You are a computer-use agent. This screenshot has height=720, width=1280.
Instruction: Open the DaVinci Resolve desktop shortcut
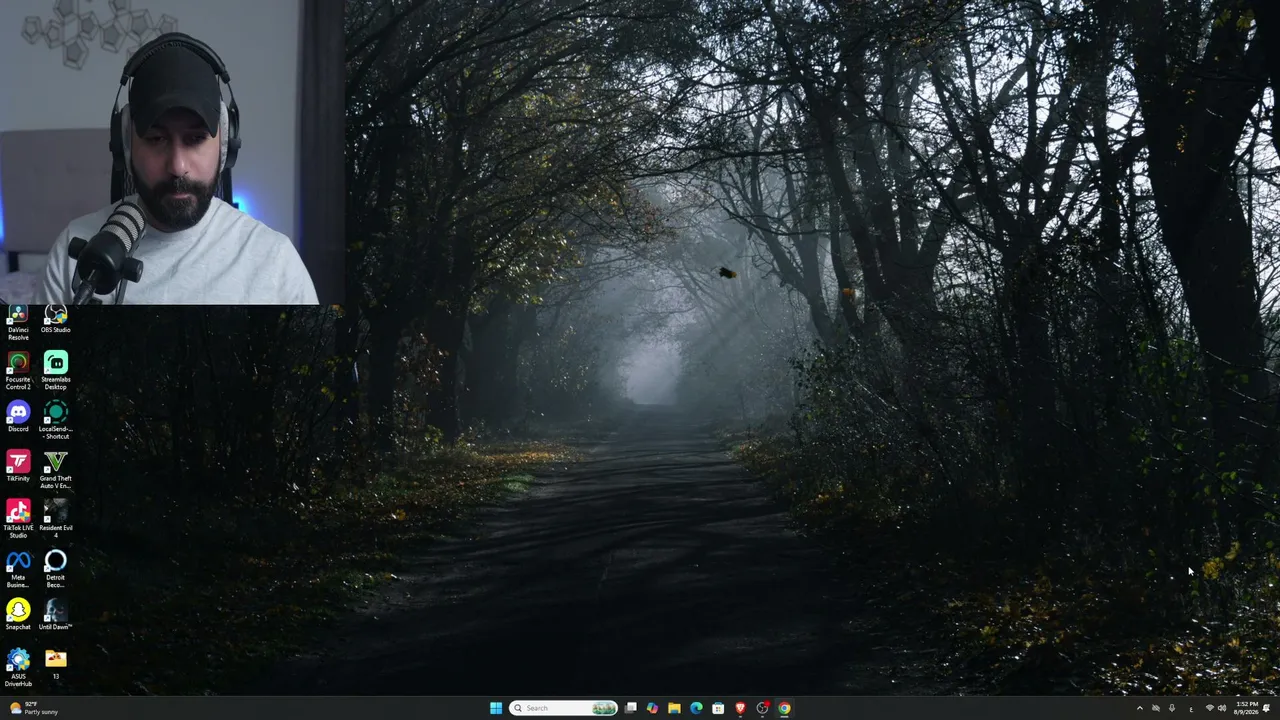coord(18,323)
